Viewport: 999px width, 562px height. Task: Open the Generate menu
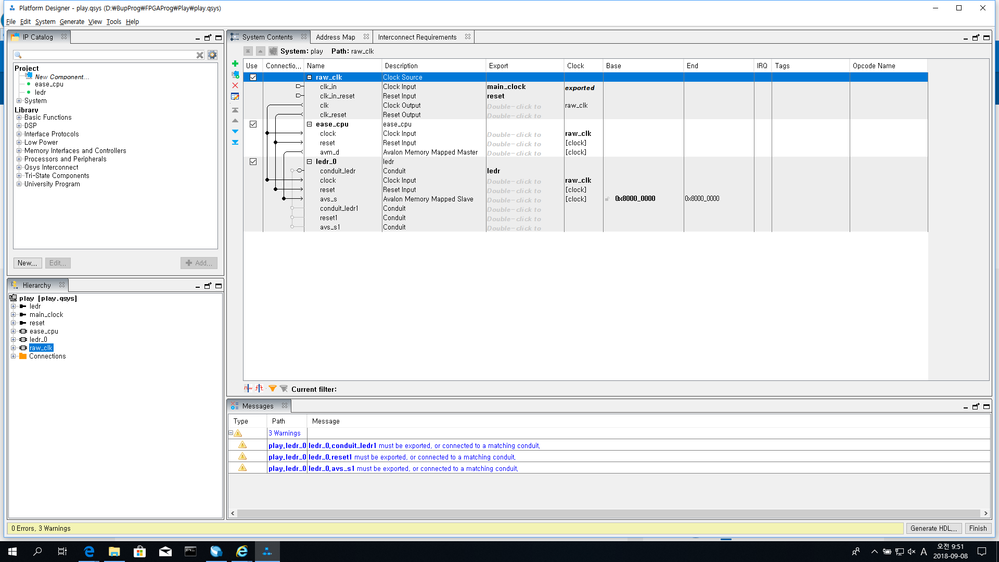[x=72, y=21]
